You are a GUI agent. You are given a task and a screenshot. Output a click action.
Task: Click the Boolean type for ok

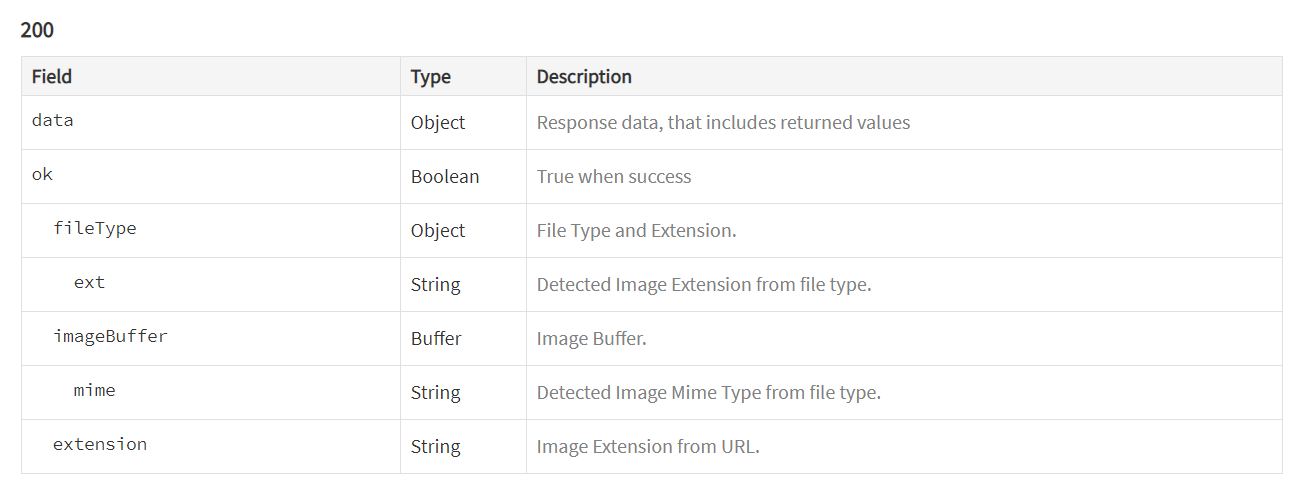coord(445,176)
